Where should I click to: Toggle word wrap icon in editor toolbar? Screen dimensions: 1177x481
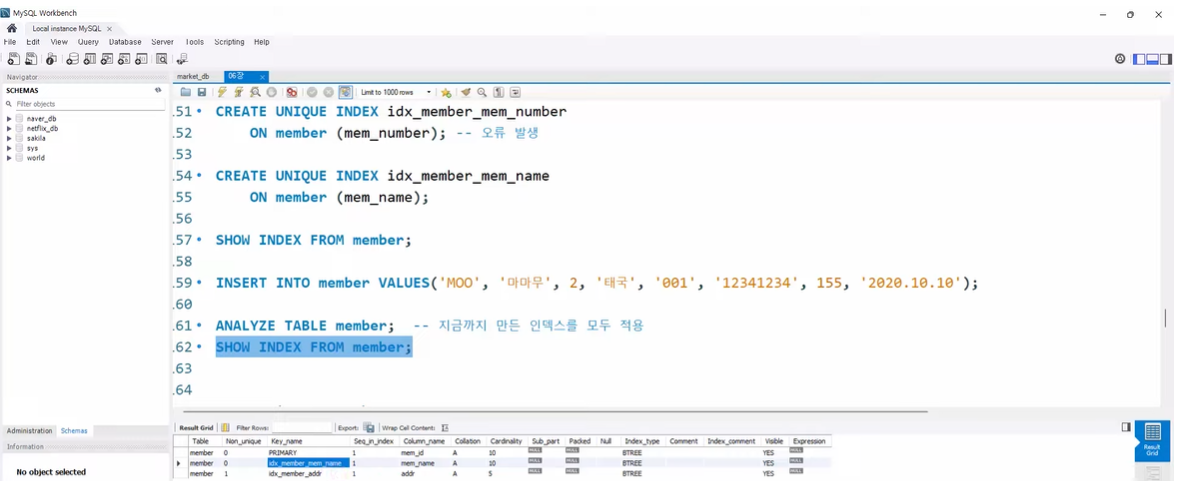515,92
